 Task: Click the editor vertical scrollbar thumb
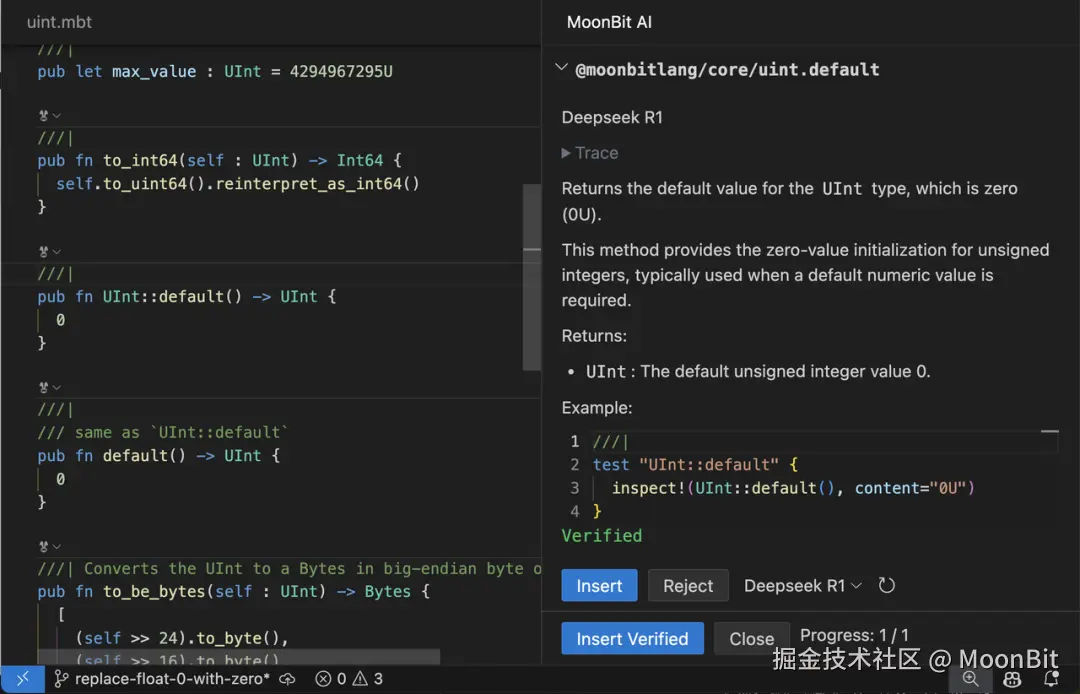point(531,277)
